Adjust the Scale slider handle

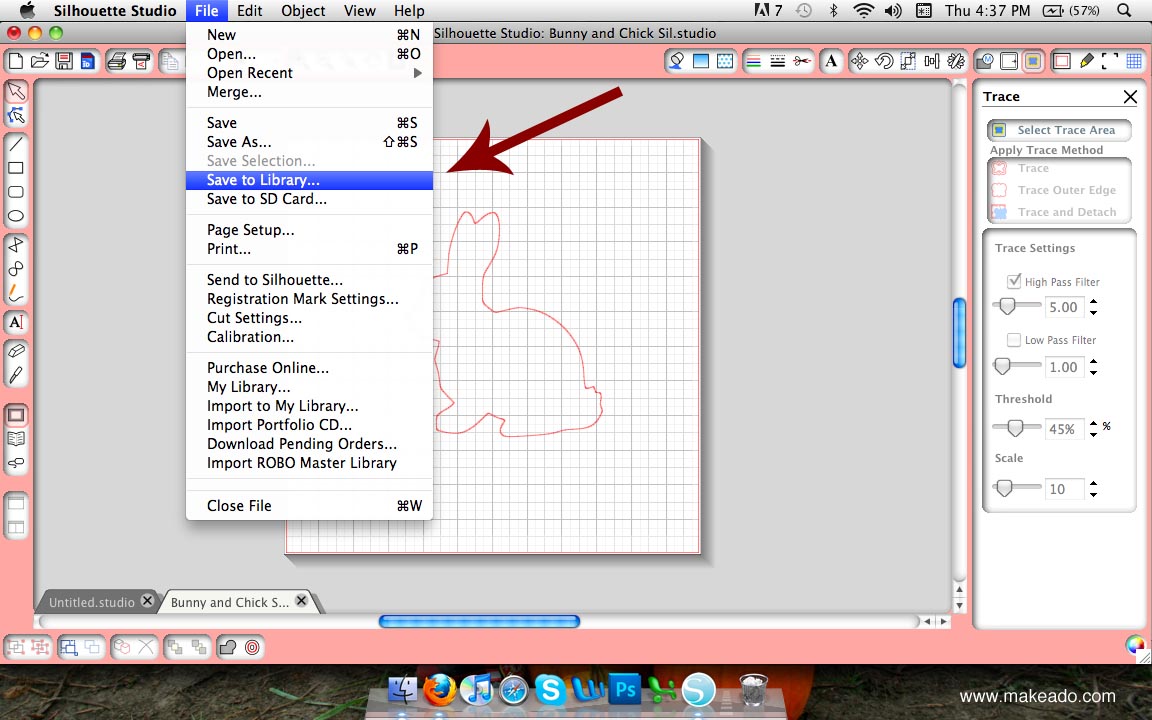click(x=1004, y=488)
